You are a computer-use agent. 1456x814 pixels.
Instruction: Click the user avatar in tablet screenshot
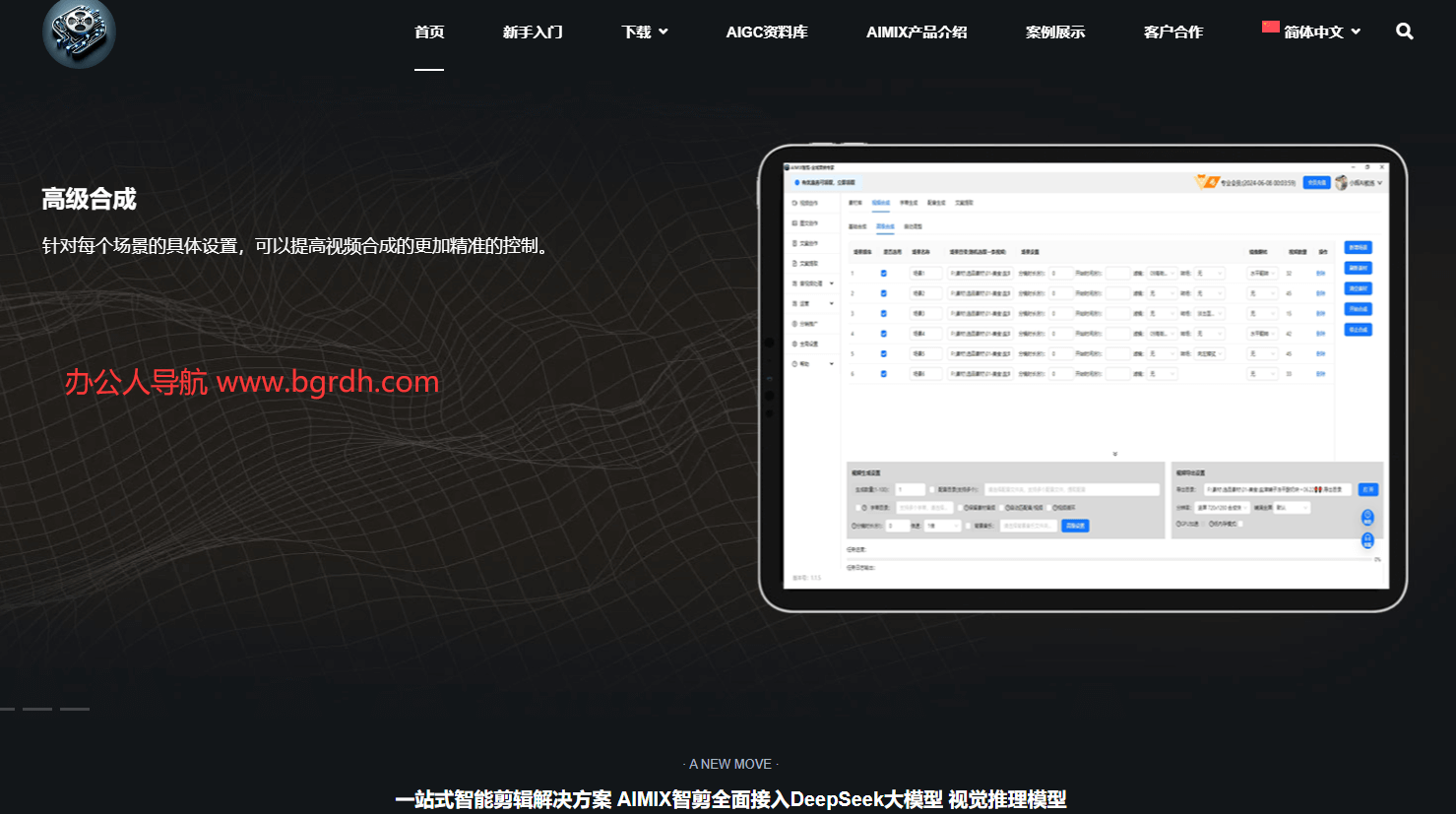coord(1341,183)
